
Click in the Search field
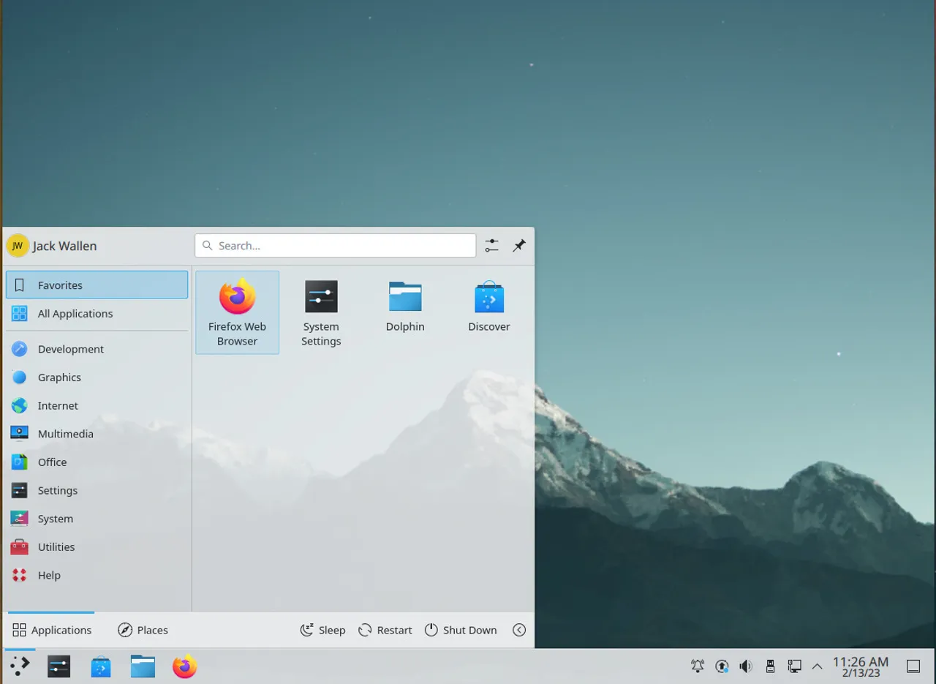[x=335, y=245]
